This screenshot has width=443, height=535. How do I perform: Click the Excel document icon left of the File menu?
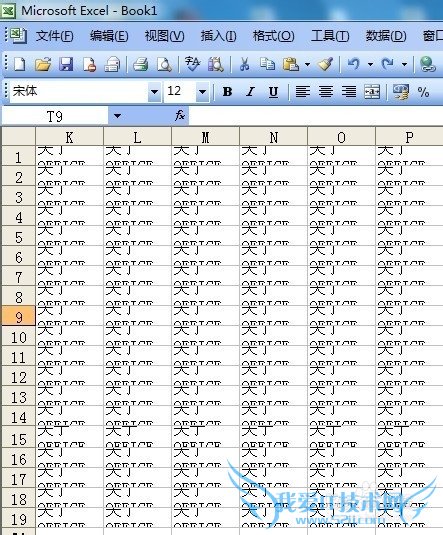pyautogui.click(x=18, y=35)
